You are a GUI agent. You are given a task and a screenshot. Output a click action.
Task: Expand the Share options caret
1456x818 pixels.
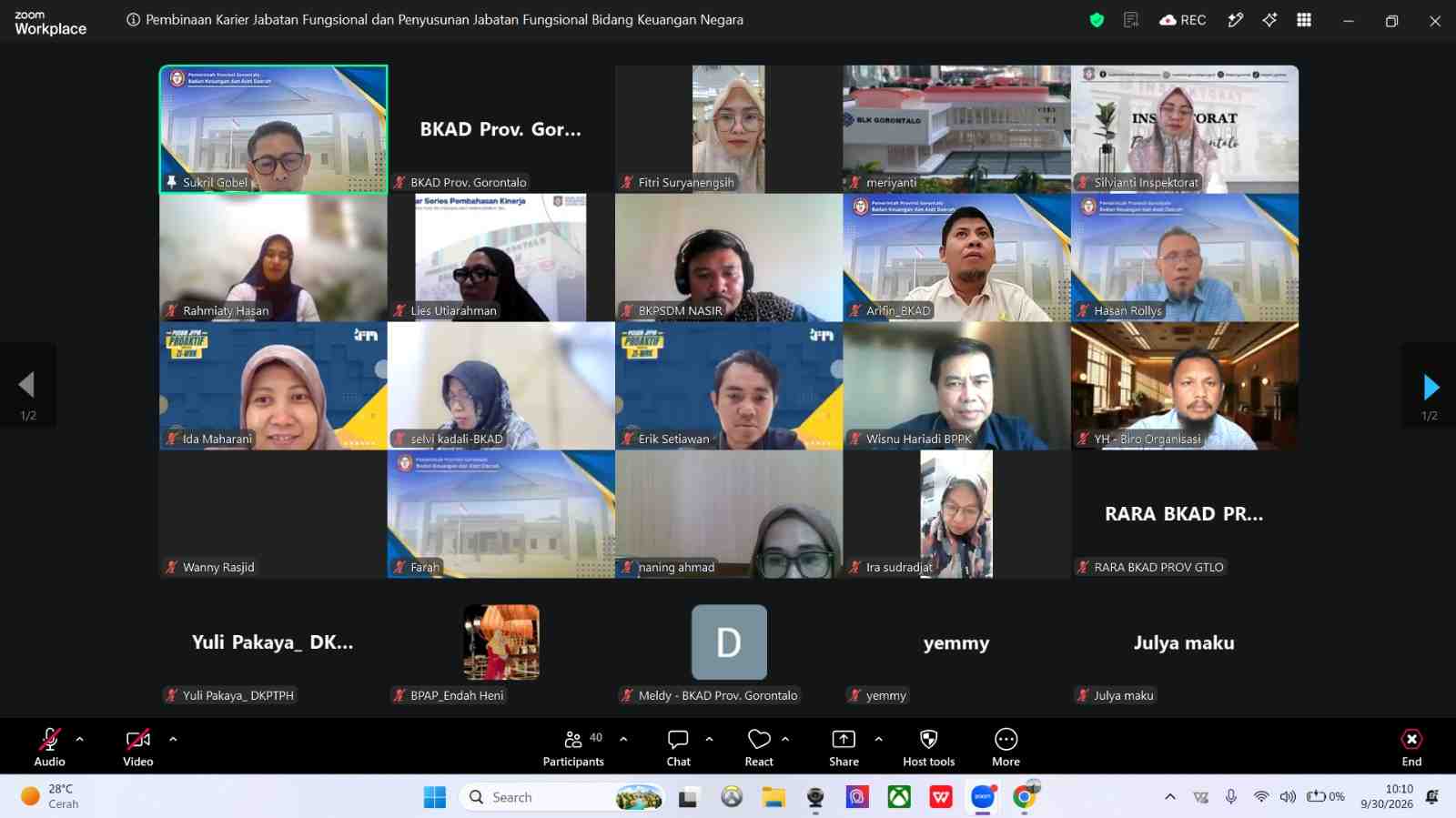click(878, 739)
